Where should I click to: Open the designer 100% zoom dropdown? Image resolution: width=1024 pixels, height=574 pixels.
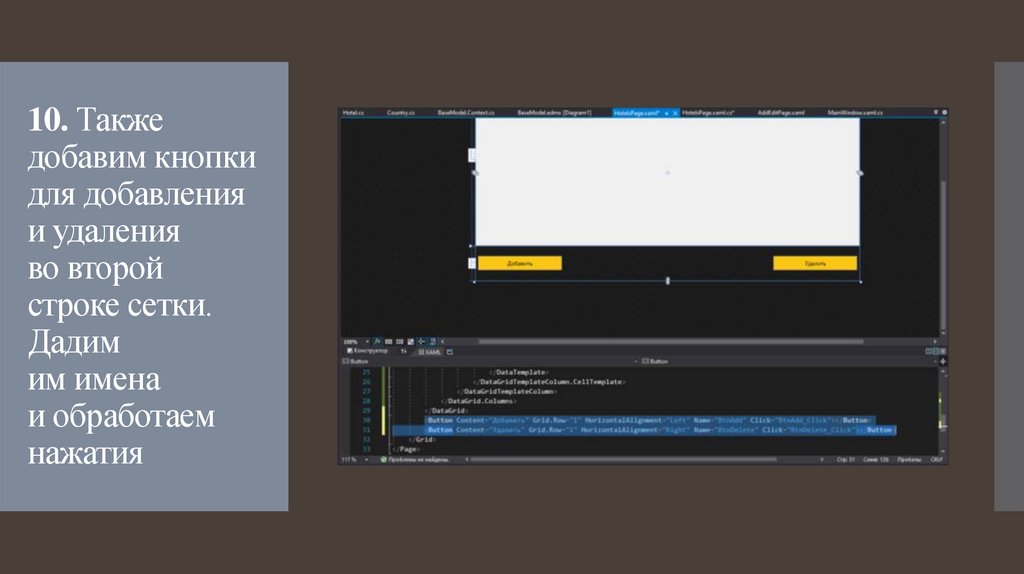[x=356, y=342]
